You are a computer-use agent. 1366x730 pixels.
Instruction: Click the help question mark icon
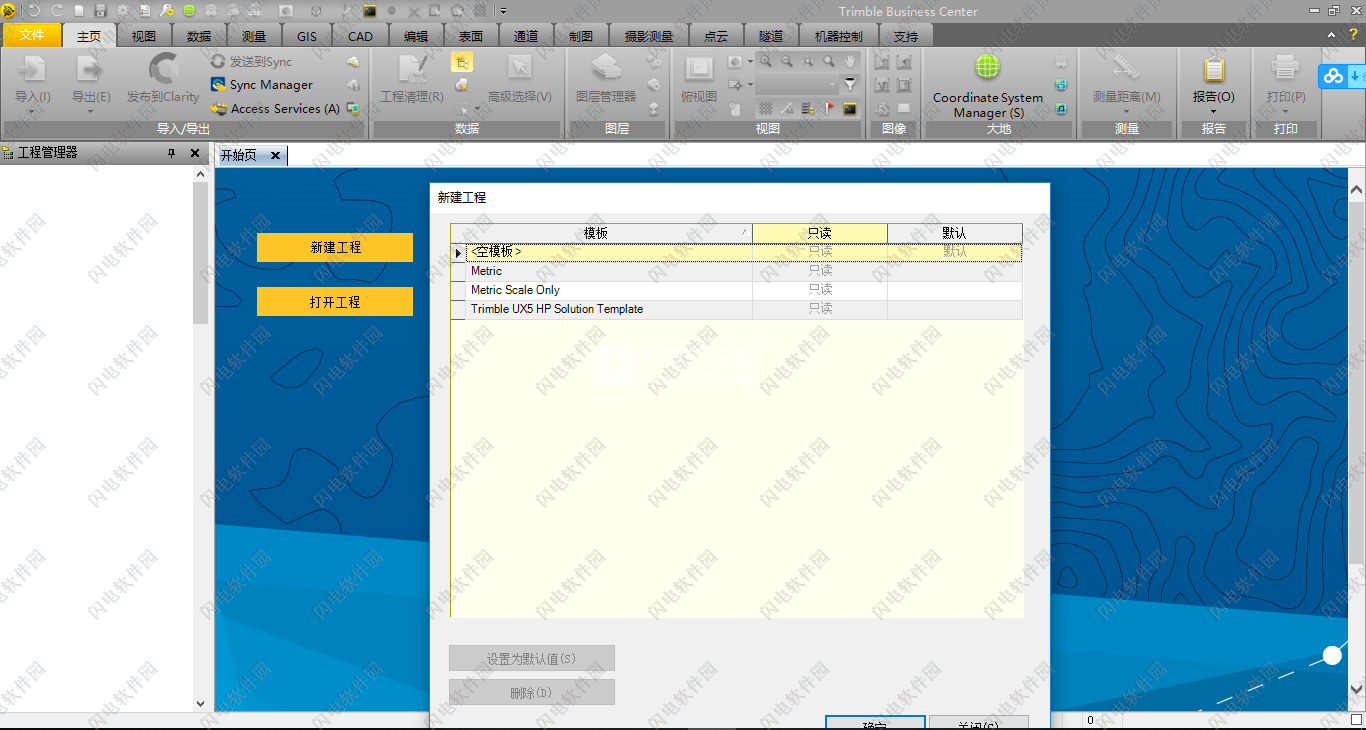click(x=1353, y=35)
